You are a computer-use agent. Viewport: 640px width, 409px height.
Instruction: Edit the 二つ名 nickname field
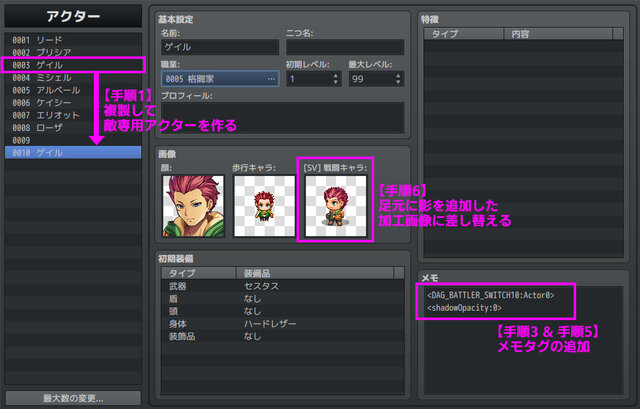click(345, 47)
